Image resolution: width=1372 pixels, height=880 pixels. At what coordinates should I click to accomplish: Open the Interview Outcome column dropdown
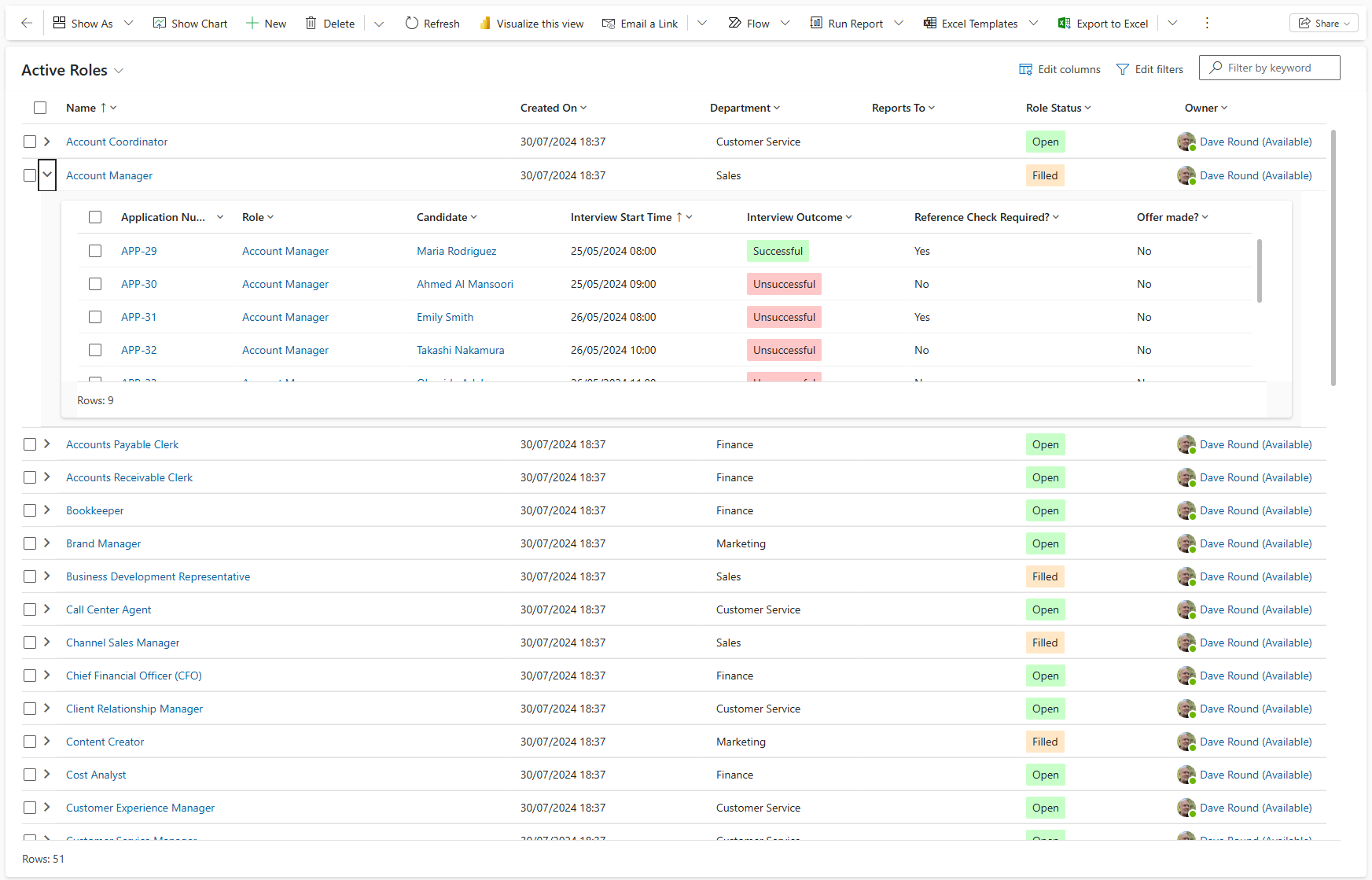click(849, 217)
